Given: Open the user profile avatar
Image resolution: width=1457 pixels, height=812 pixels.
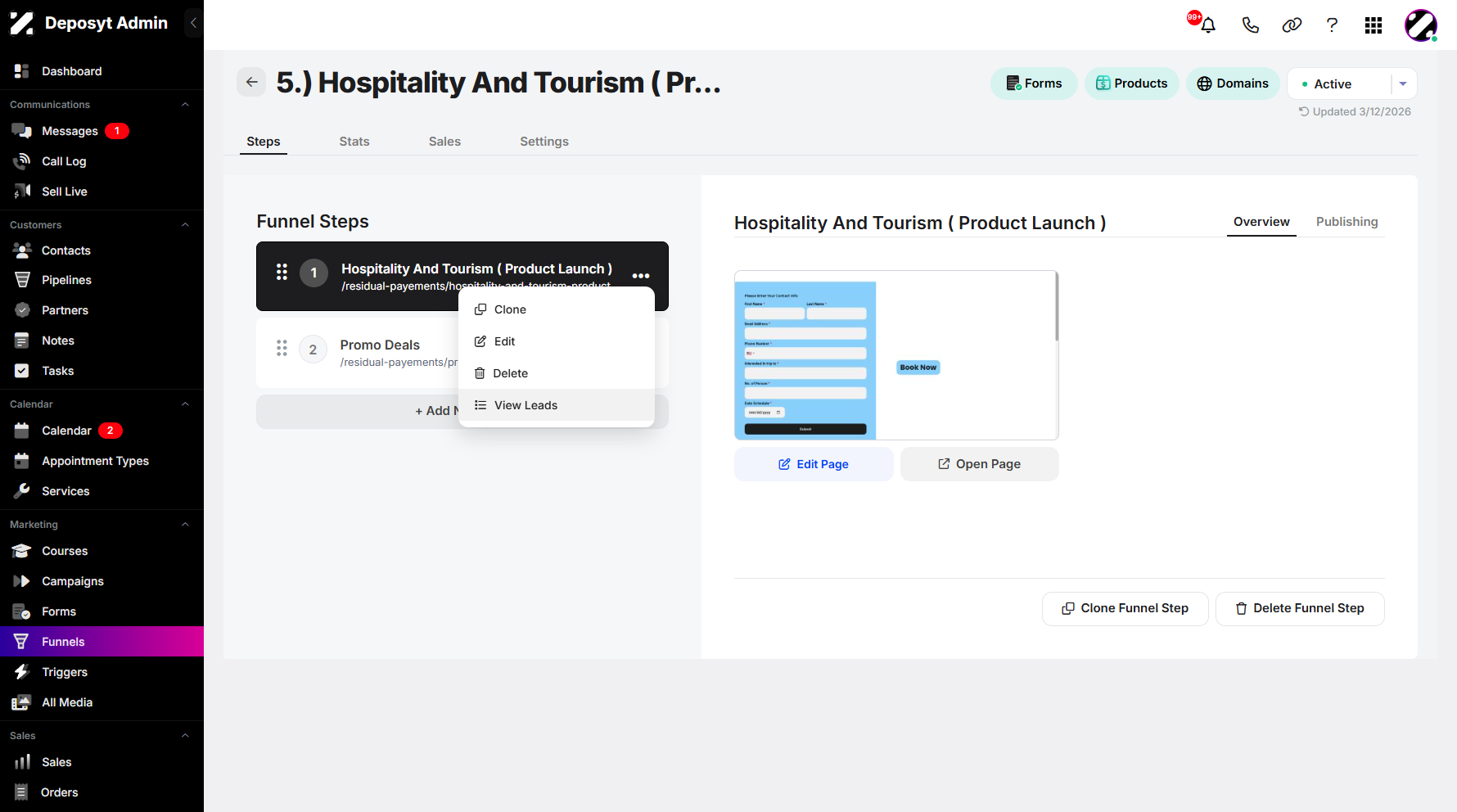Looking at the screenshot, I should pos(1421,25).
